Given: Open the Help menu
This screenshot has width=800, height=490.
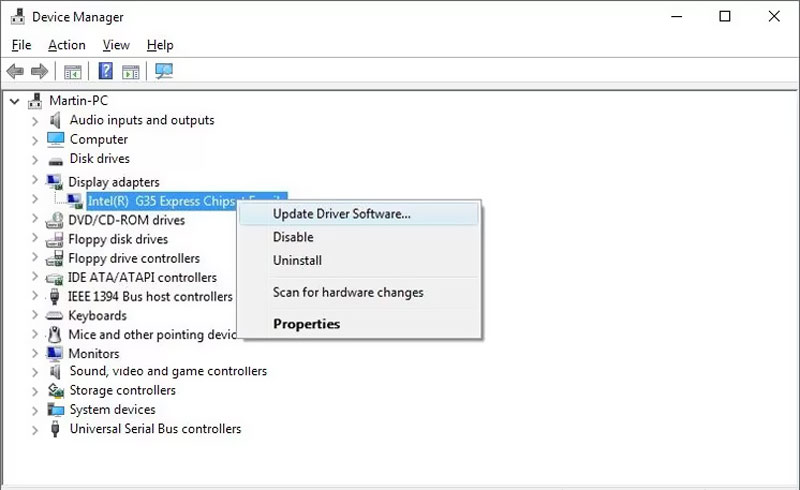Looking at the screenshot, I should [160, 45].
